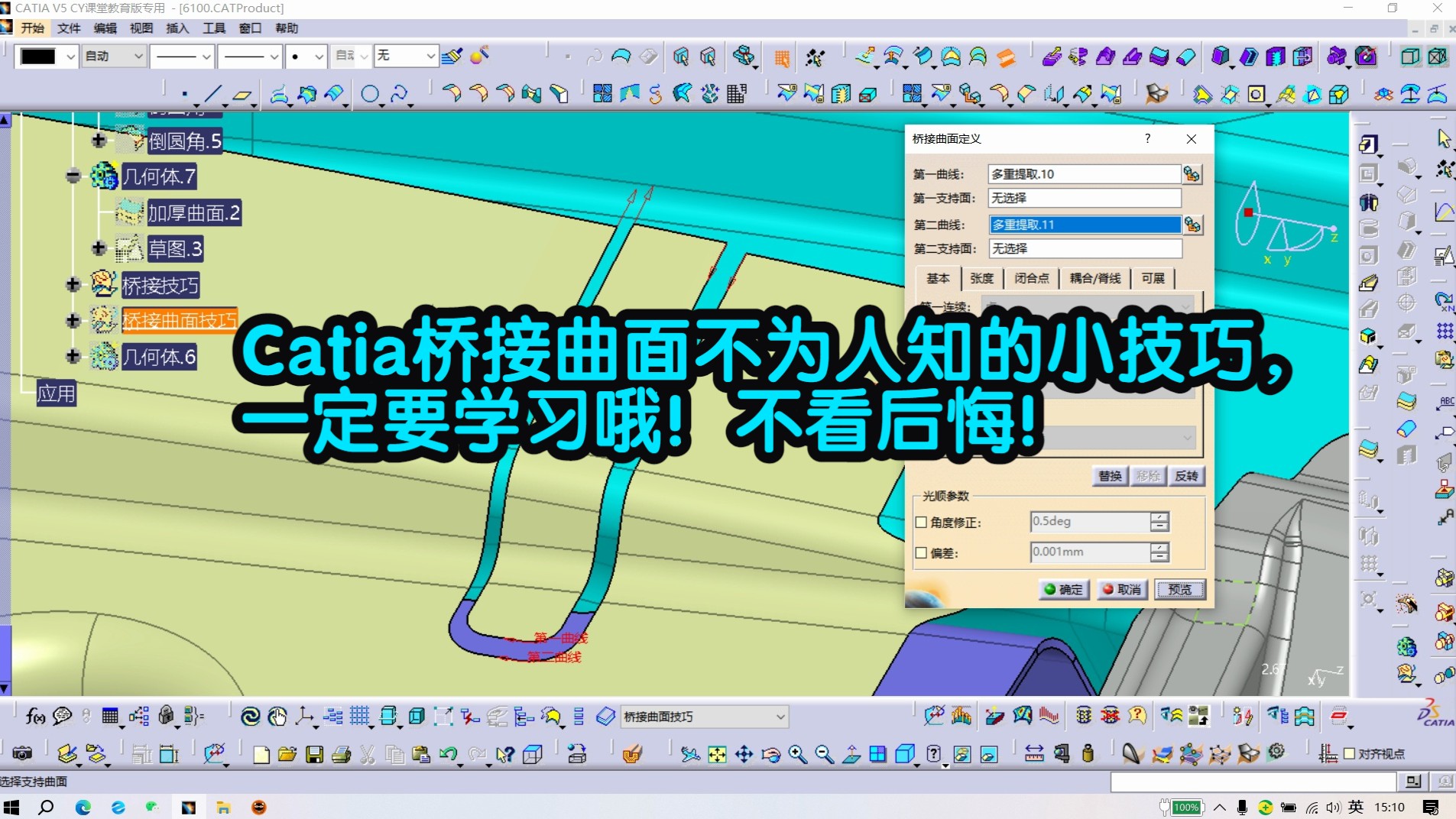Toggle the 对齐视点 checkbox
Screen dimensions: 1456x819
tap(1349, 754)
